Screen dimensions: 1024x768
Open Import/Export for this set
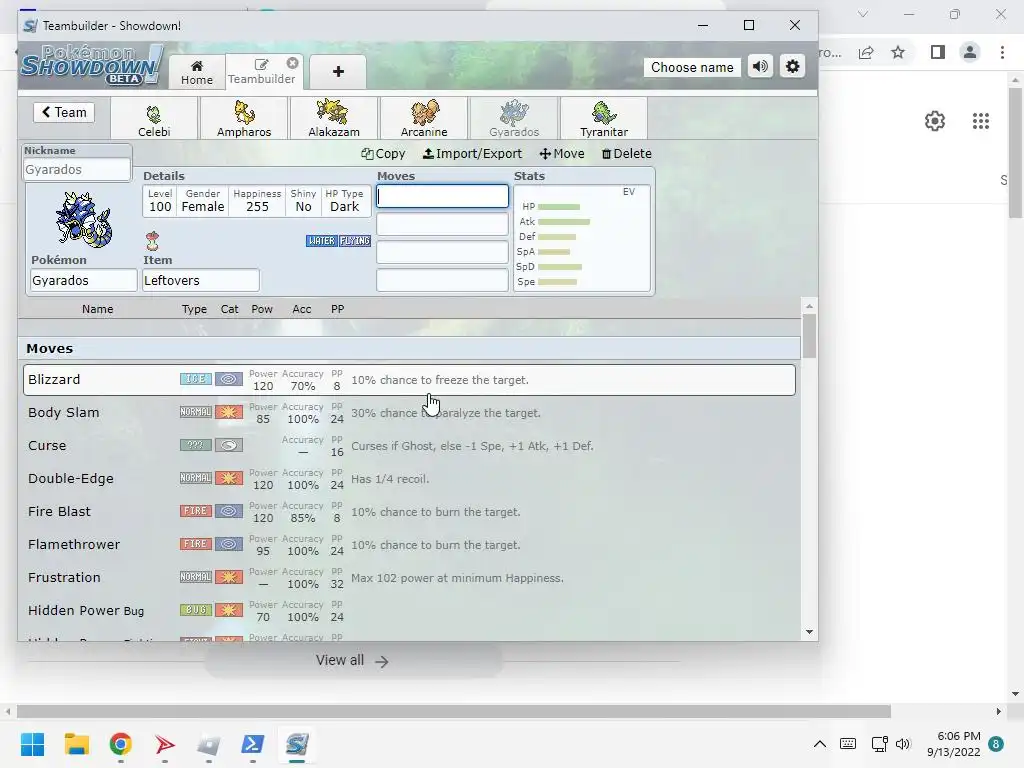(472, 153)
